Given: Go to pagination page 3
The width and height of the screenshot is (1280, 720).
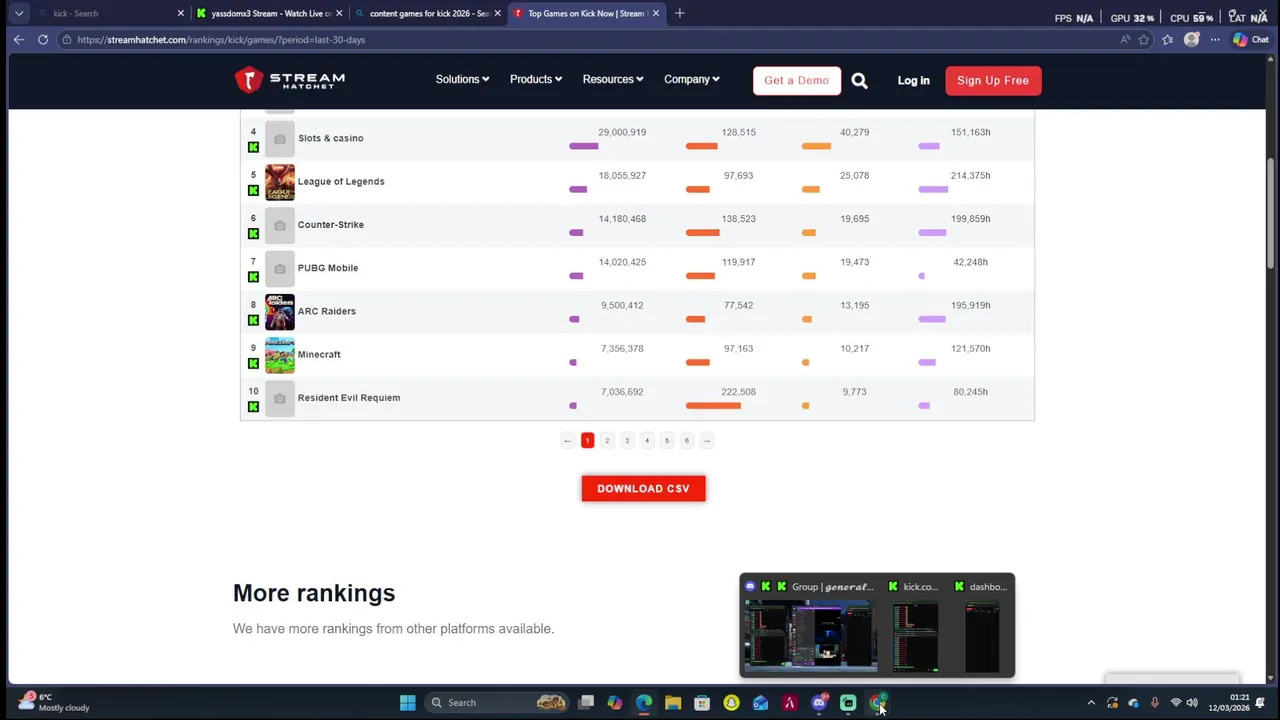Looking at the screenshot, I should (627, 441).
